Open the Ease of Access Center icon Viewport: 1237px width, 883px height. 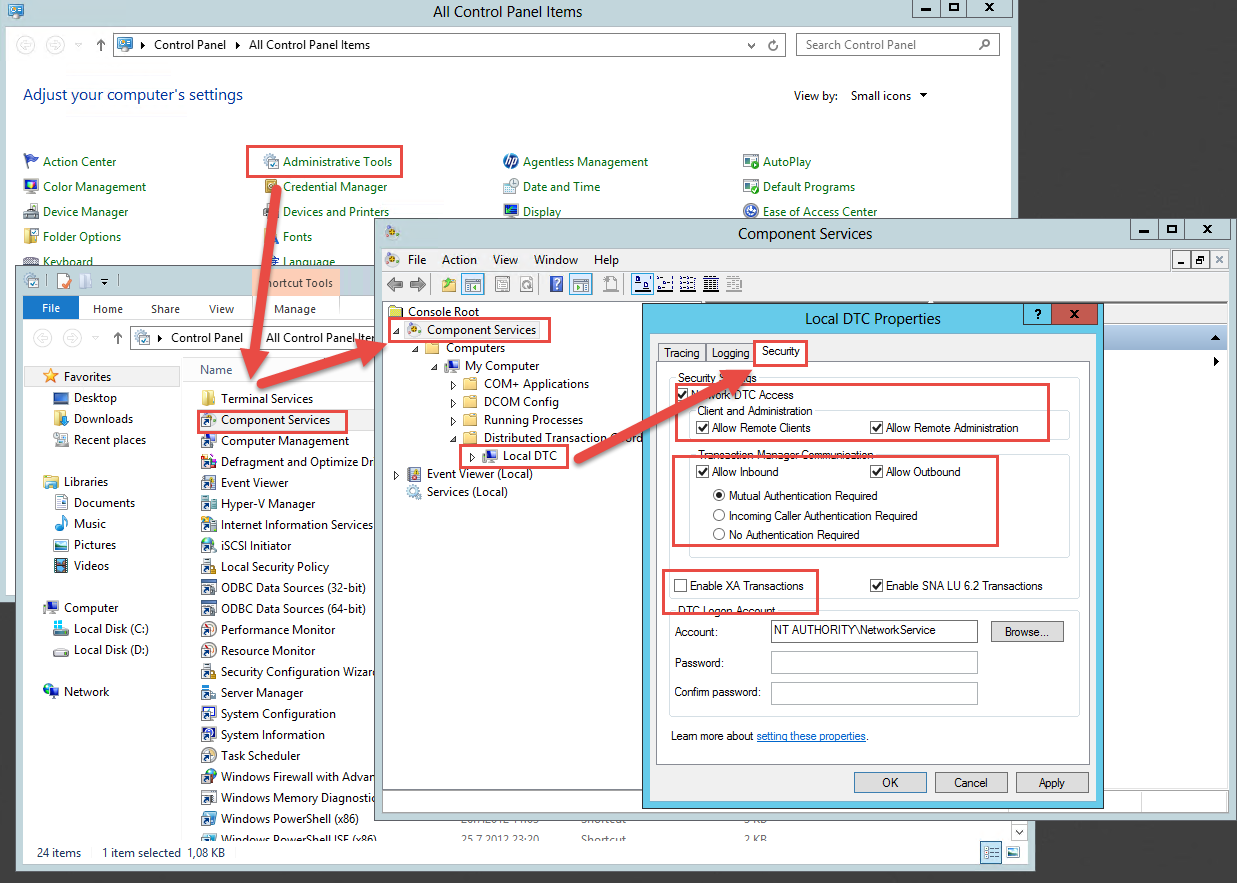coord(752,212)
